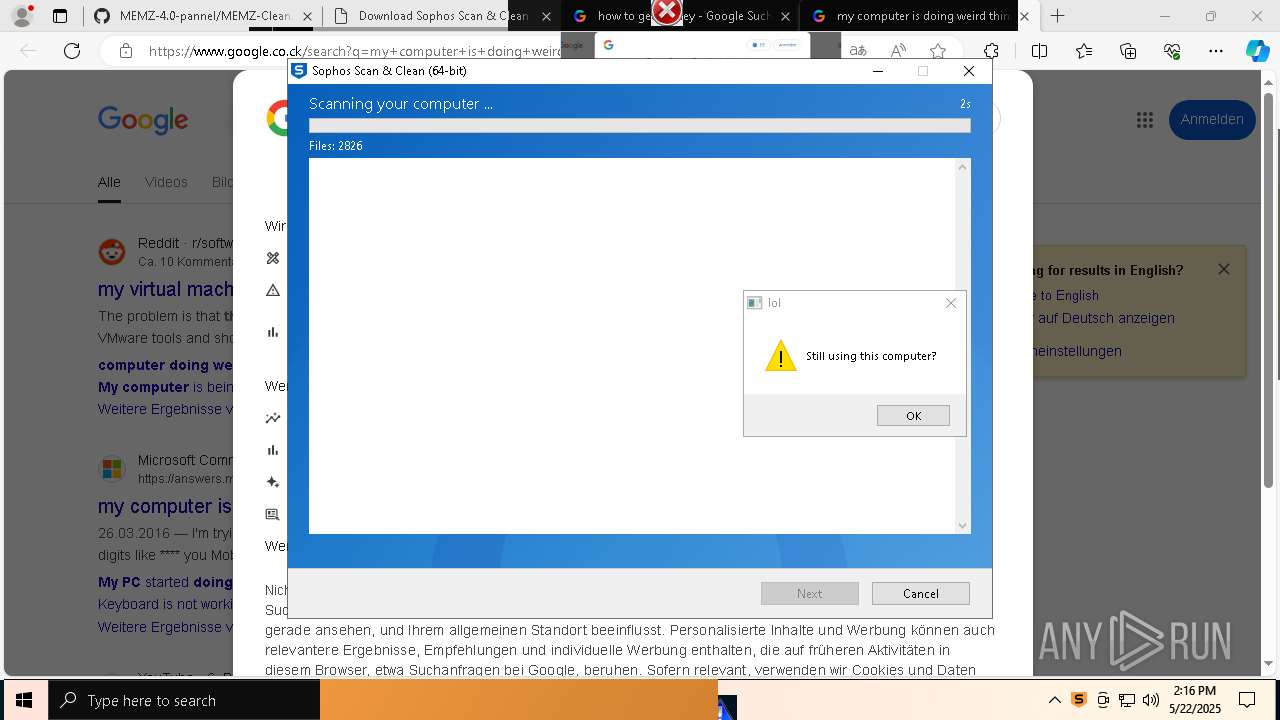Screen dimensions: 1280x720
Task: Close the lol warning dialog
Action: 951,303
